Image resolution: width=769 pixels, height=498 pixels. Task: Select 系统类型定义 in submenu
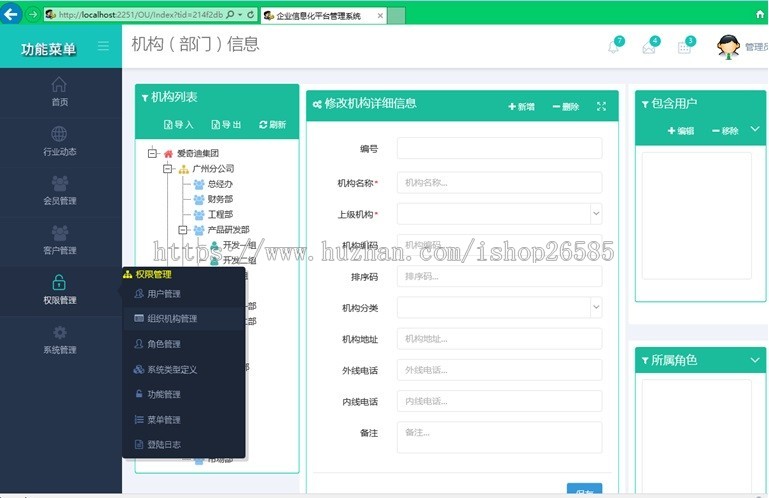(172, 369)
